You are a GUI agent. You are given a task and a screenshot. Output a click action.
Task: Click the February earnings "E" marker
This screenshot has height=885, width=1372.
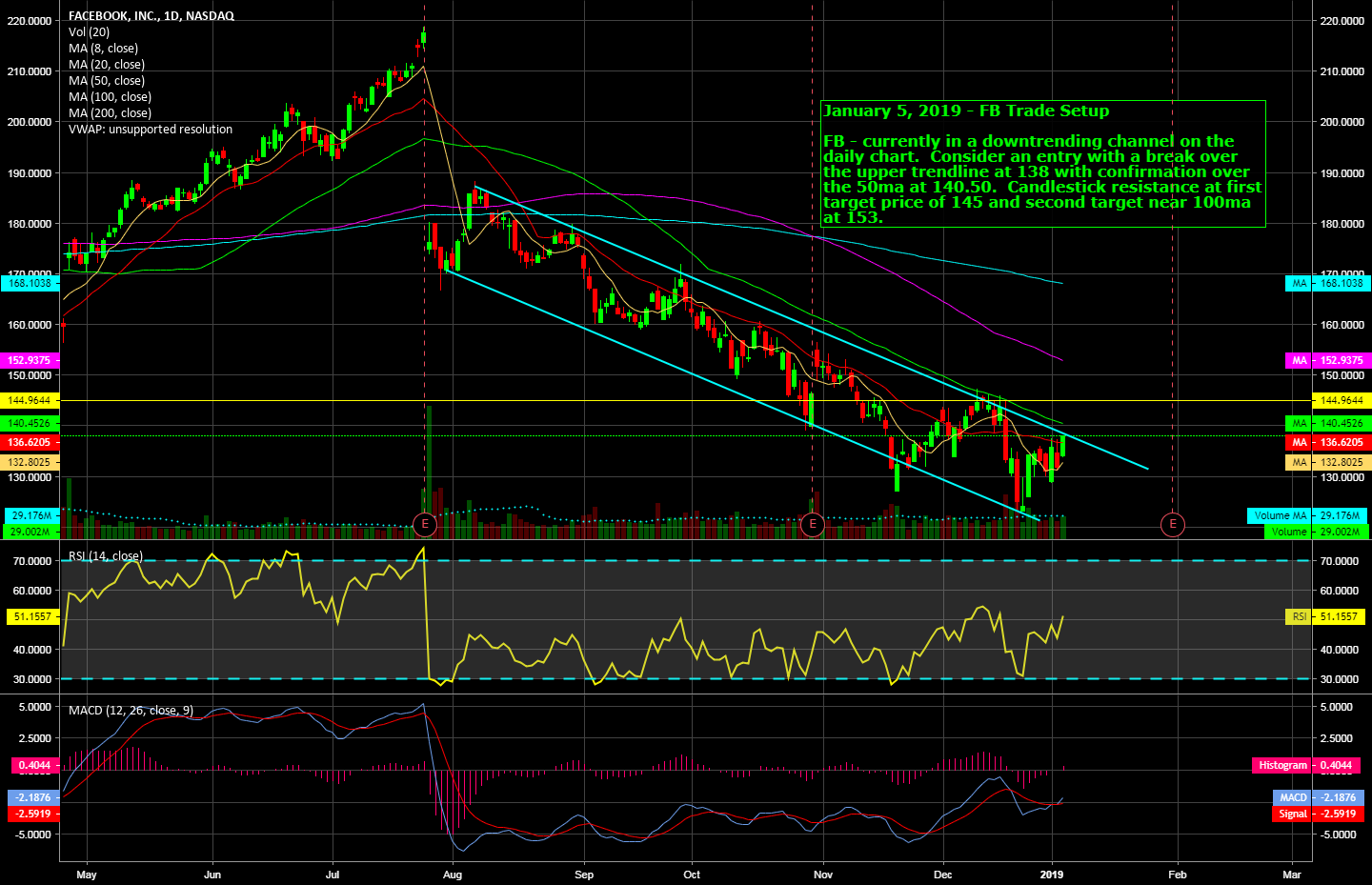(x=1172, y=523)
